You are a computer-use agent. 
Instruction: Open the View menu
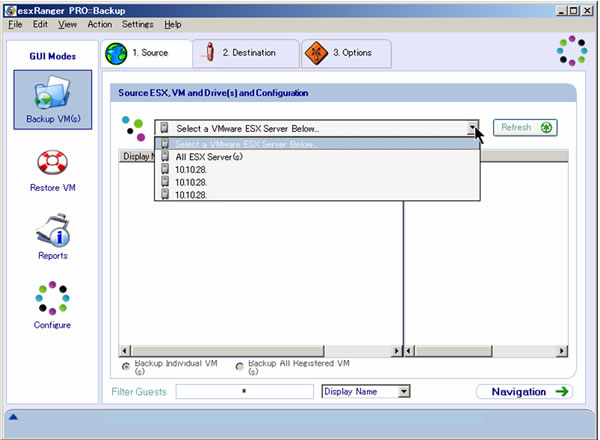coord(67,24)
